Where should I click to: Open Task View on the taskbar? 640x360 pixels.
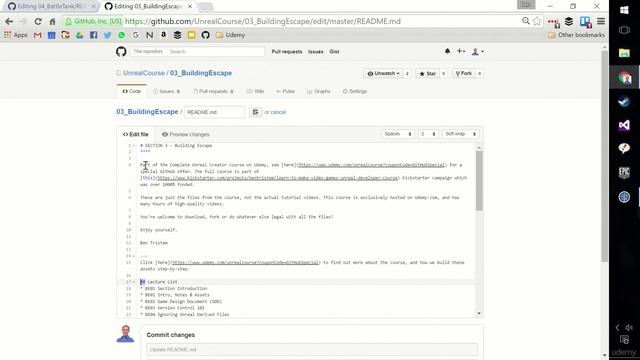(x=624, y=30)
